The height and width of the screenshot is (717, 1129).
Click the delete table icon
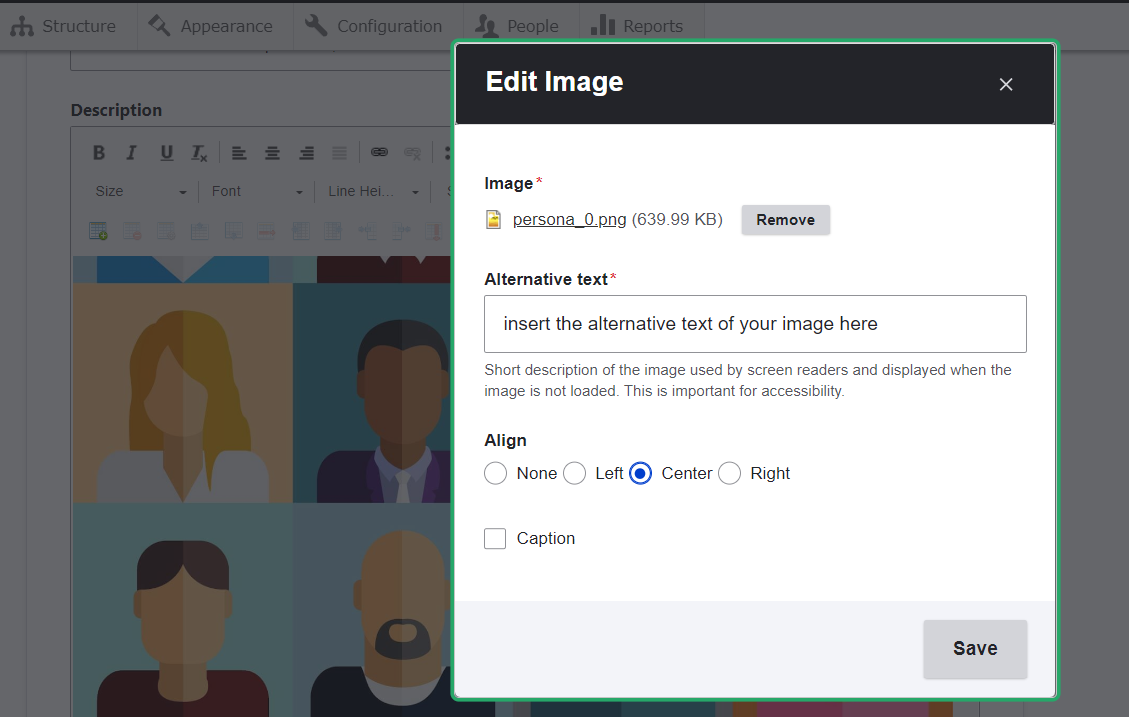[132, 231]
